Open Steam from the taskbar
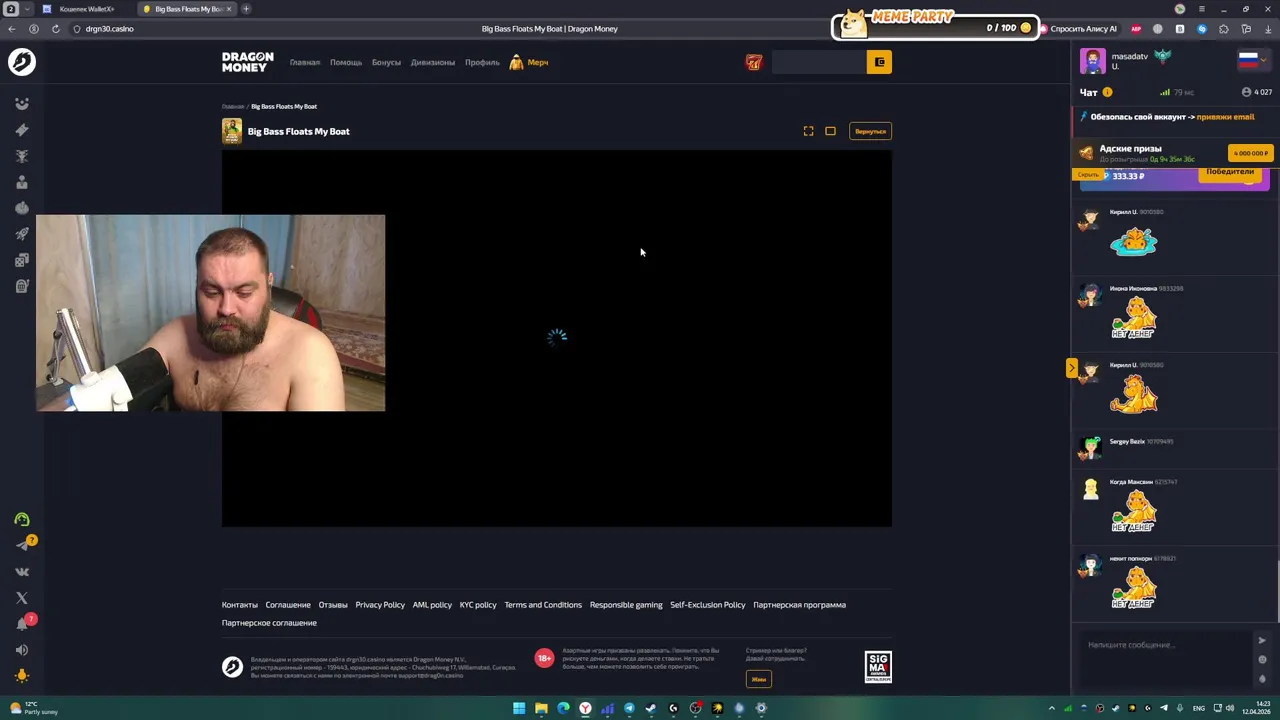 point(651,708)
